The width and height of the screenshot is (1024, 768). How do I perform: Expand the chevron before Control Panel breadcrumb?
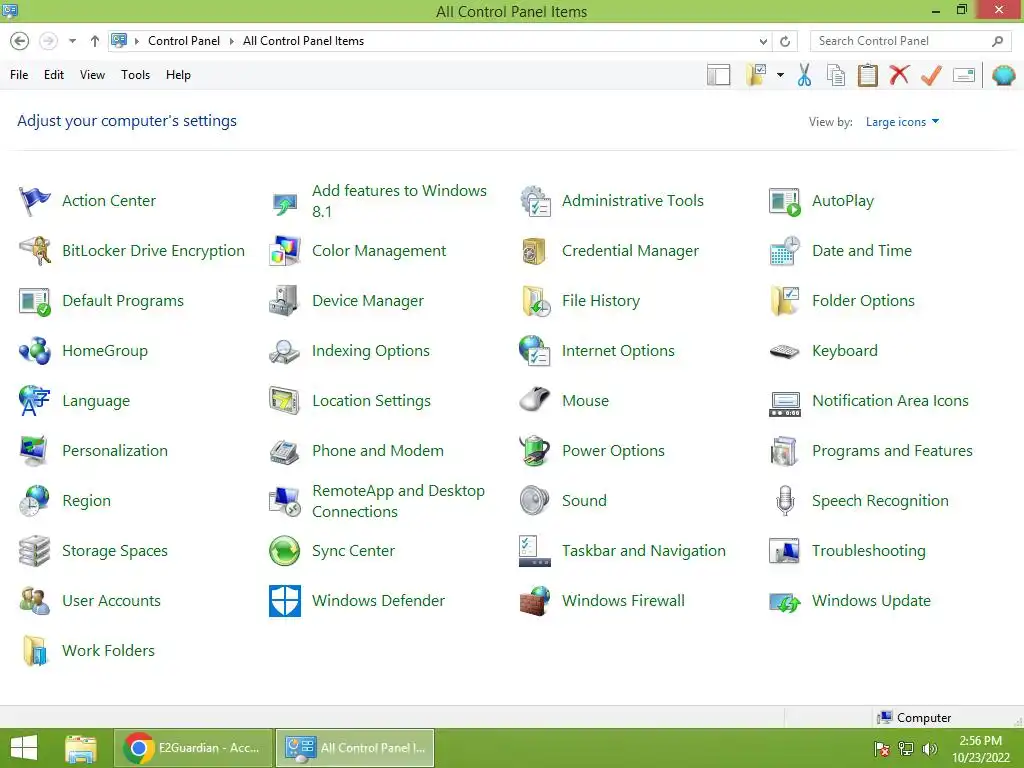[137, 41]
